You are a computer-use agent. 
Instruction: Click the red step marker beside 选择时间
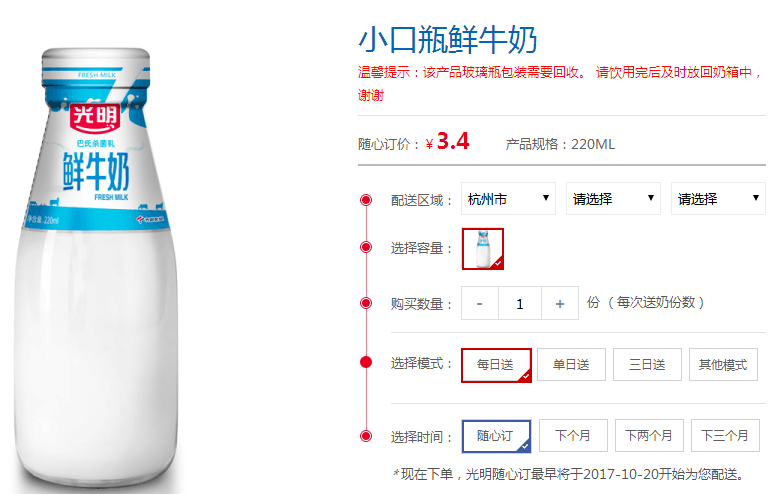366,436
